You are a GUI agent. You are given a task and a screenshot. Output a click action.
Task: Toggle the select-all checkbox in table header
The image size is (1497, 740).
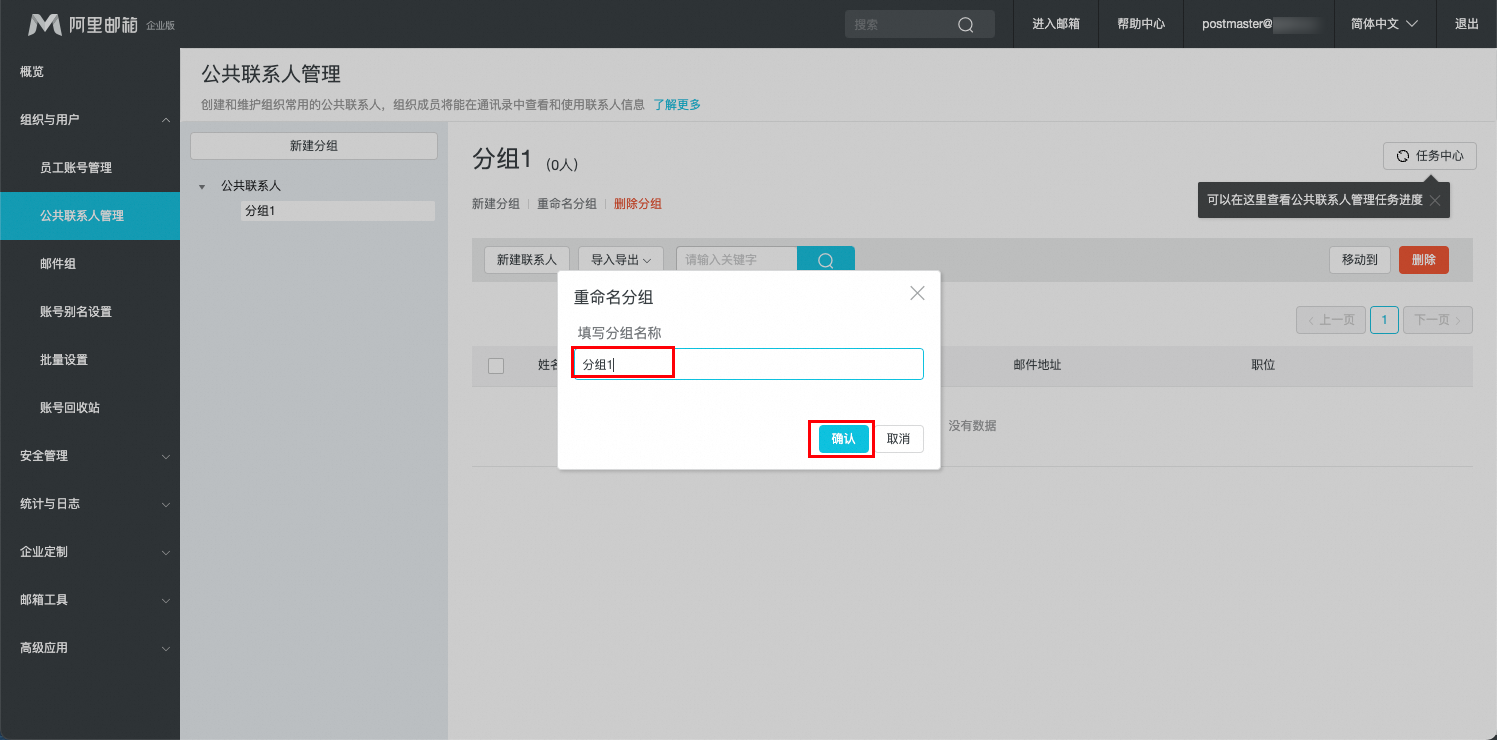click(x=496, y=366)
